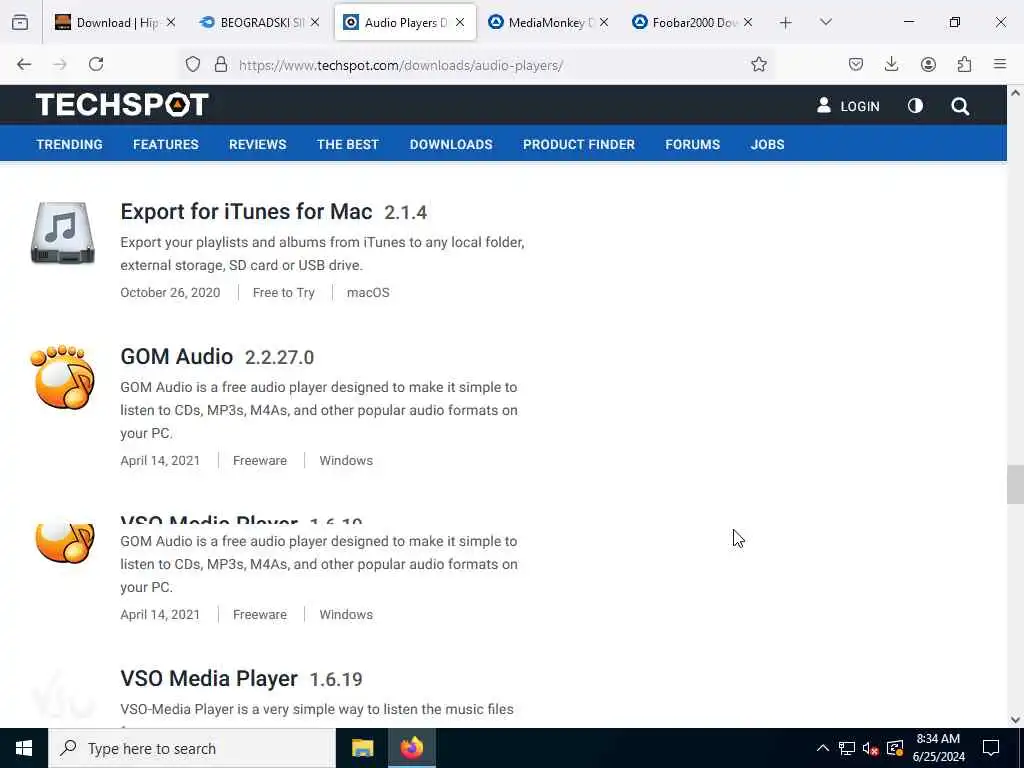Image resolution: width=1024 pixels, height=768 pixels.
Task: Switch to the Download | Hip tab
Action: click(x=116, y=23)
